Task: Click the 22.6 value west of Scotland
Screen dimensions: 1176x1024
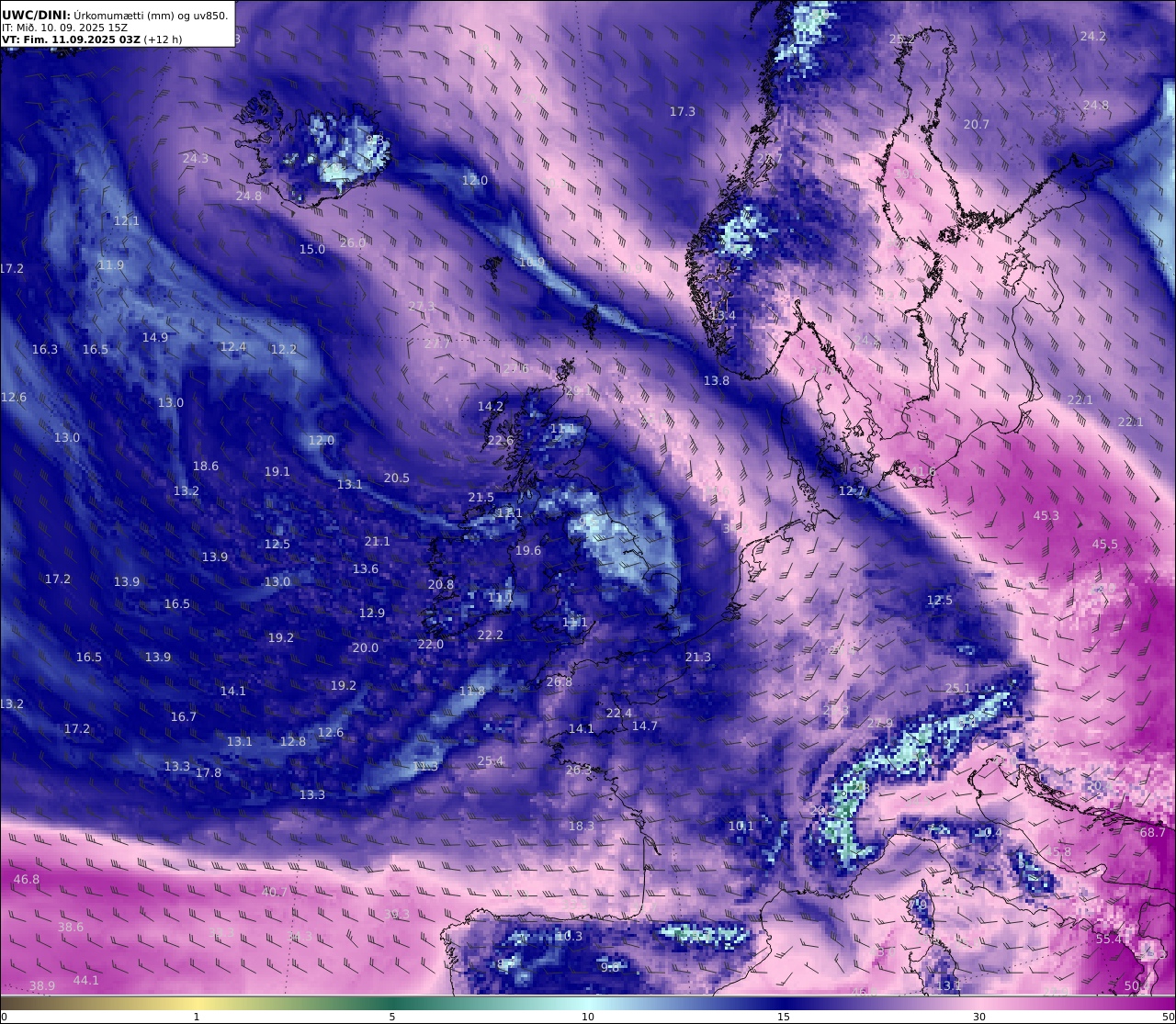Action: pos(501,441)
